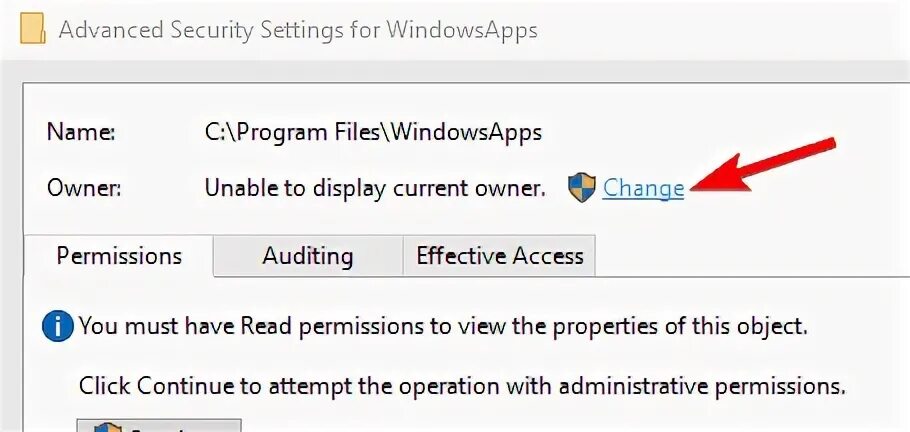Click the Name label

pyautogui.click(x=81, y=132)
